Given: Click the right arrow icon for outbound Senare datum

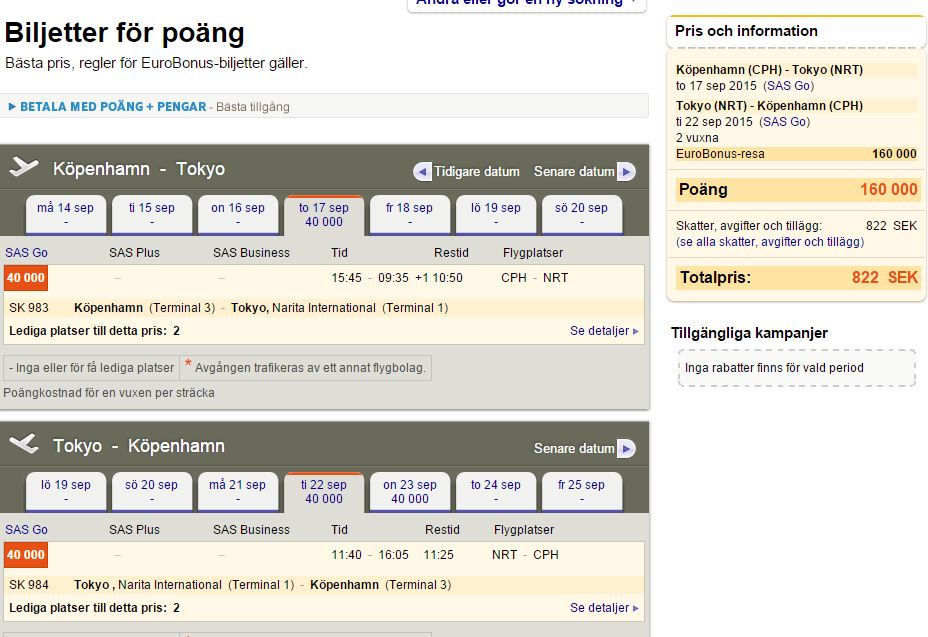Looking at the screenshot, I should pyautogui.click(x=626, y=172).
